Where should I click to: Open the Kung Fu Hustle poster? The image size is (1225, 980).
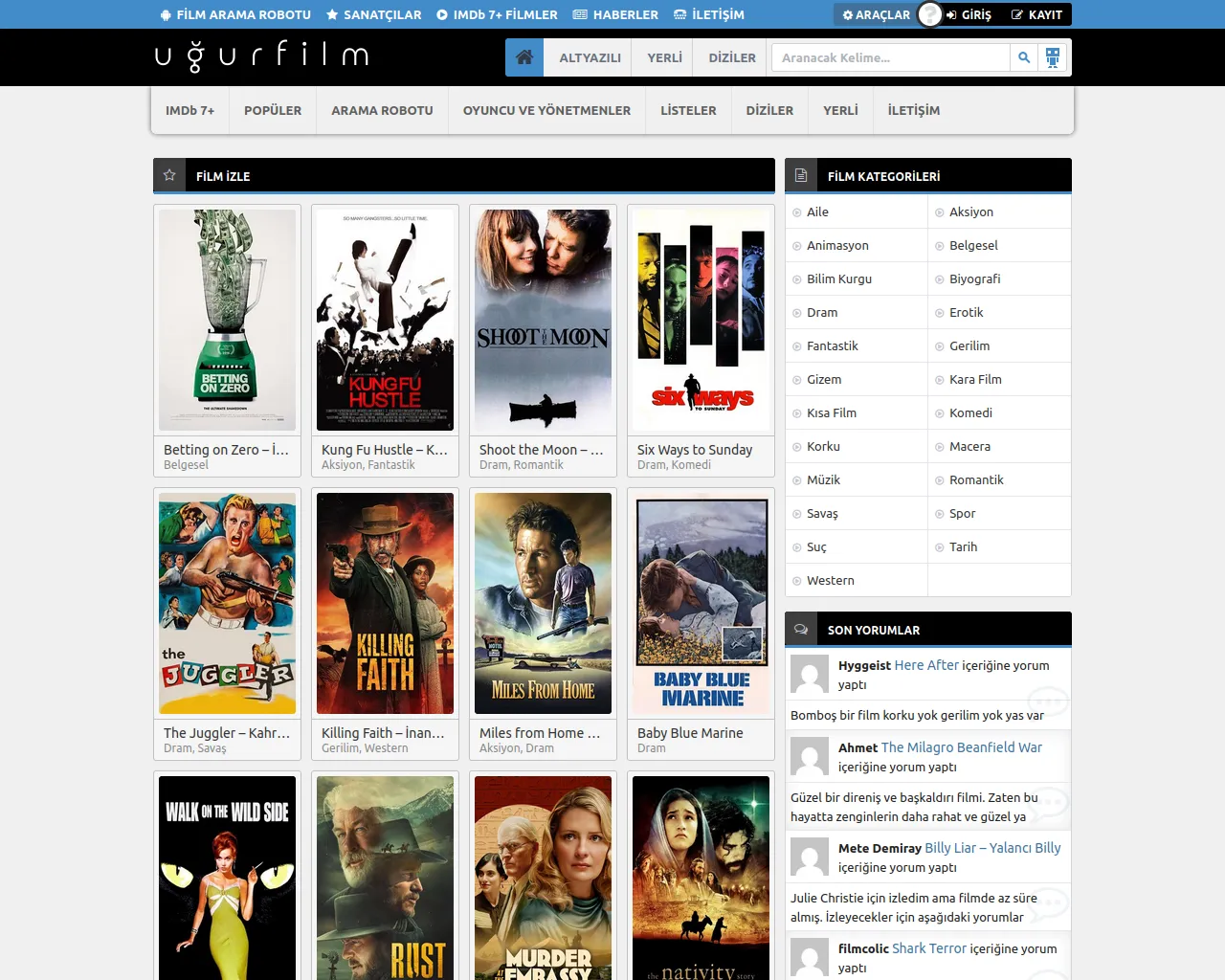[x=385, y=320]
